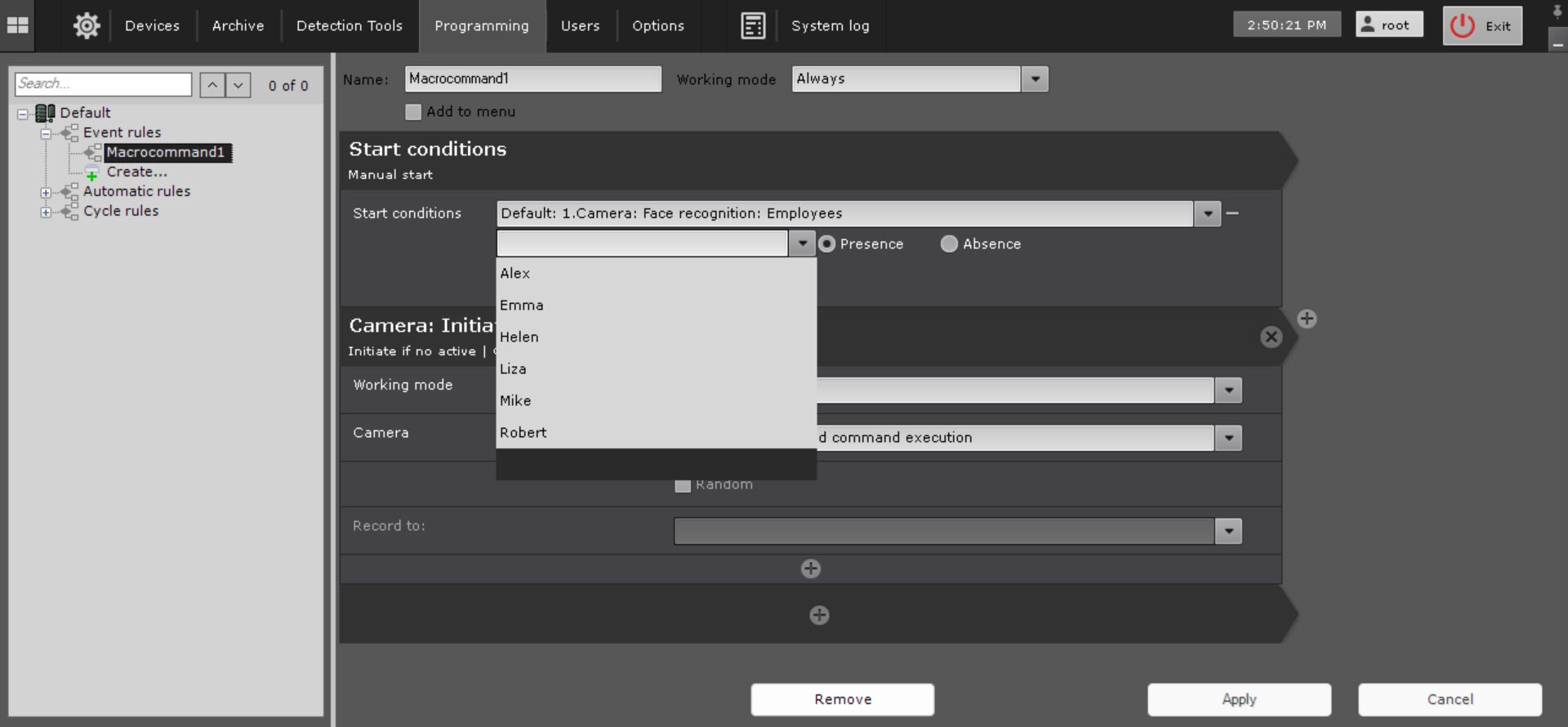Add action with plus in bottom empty block
Screen dimensions: 1568x727
click(819, 615)
